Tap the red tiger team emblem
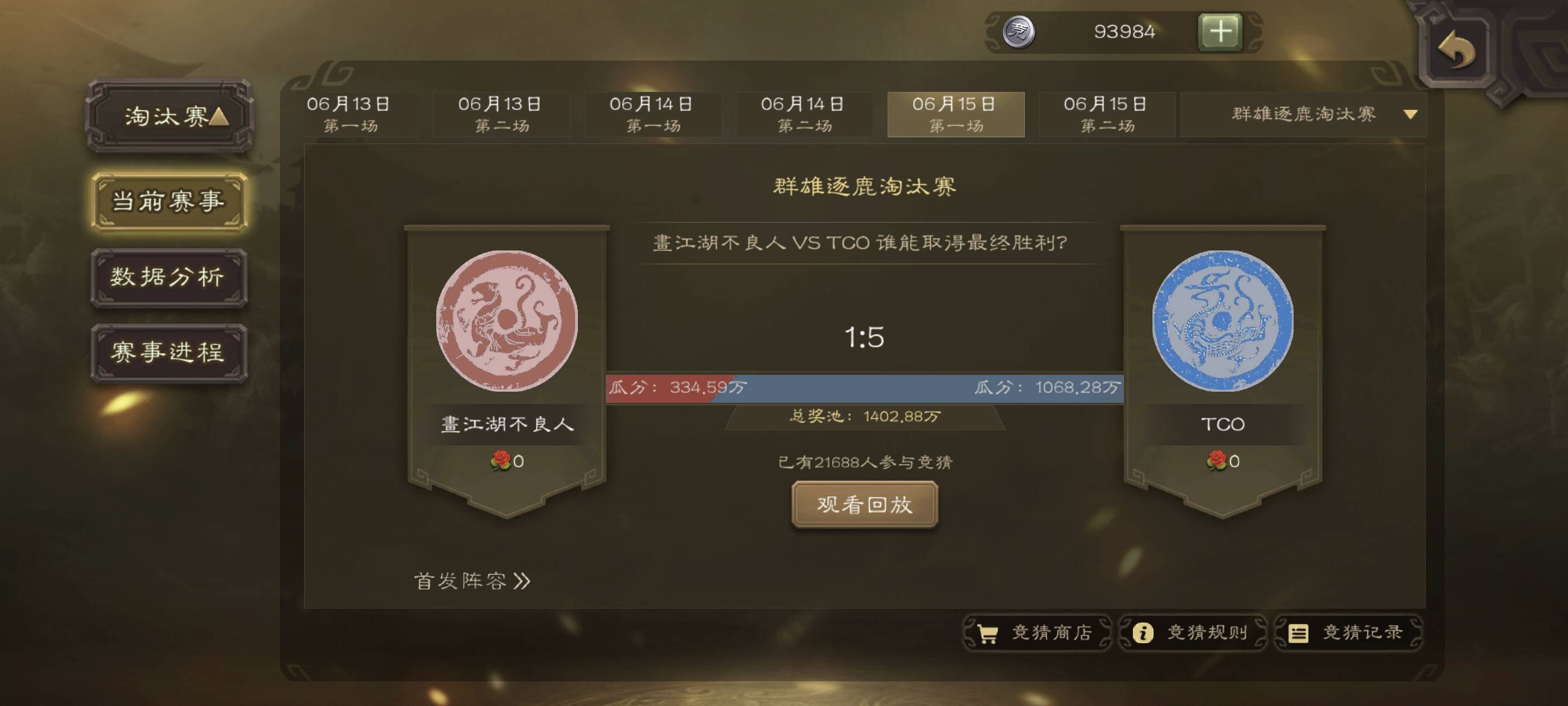Viewport: 1568px width, 706px height. click(507, 321)
